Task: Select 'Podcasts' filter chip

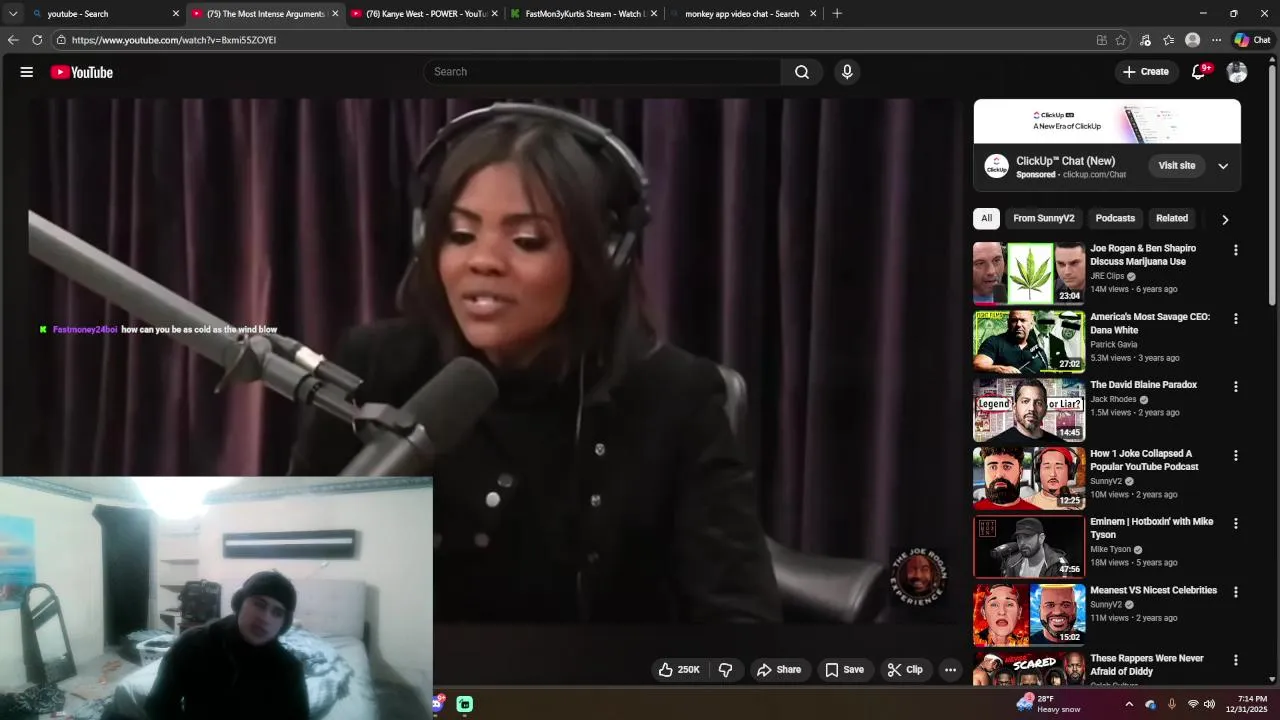Action: pos(1115,218)
